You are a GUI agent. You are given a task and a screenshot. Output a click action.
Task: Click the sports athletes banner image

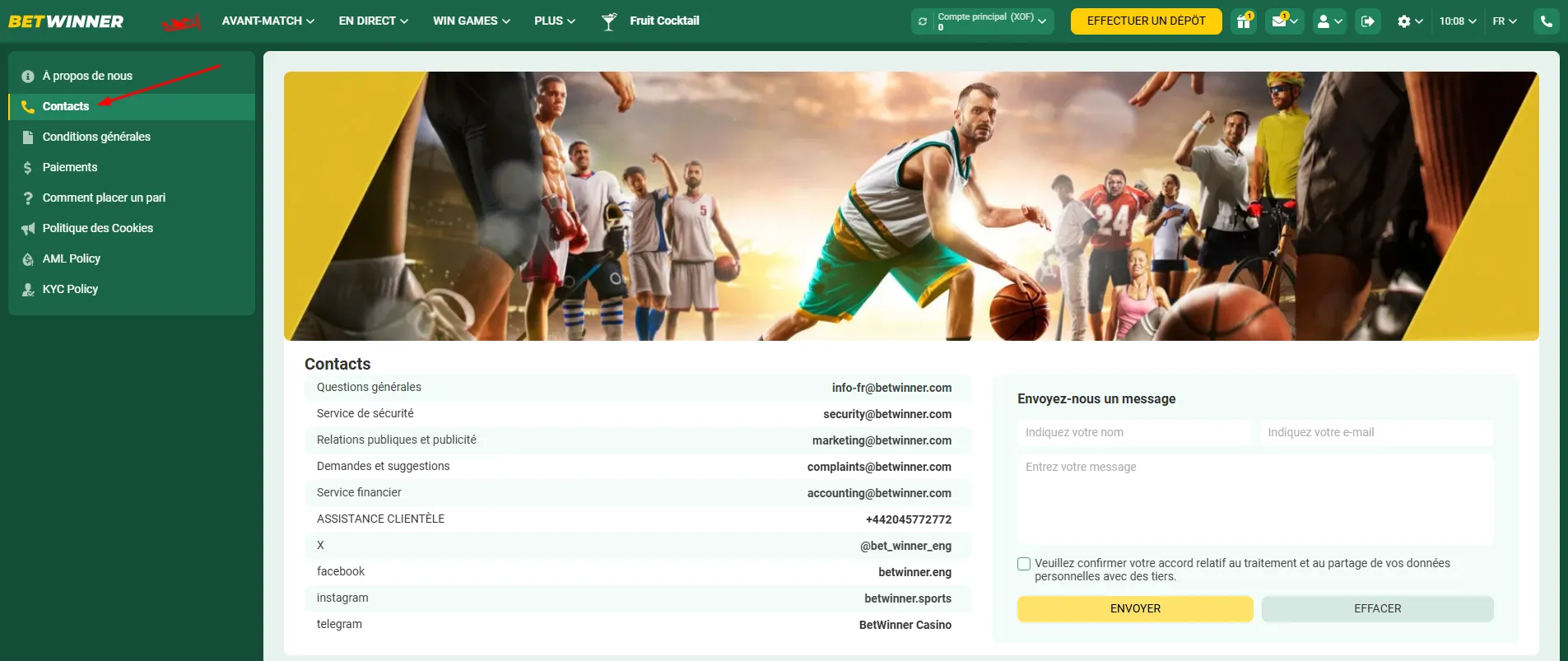click(911, 206)
